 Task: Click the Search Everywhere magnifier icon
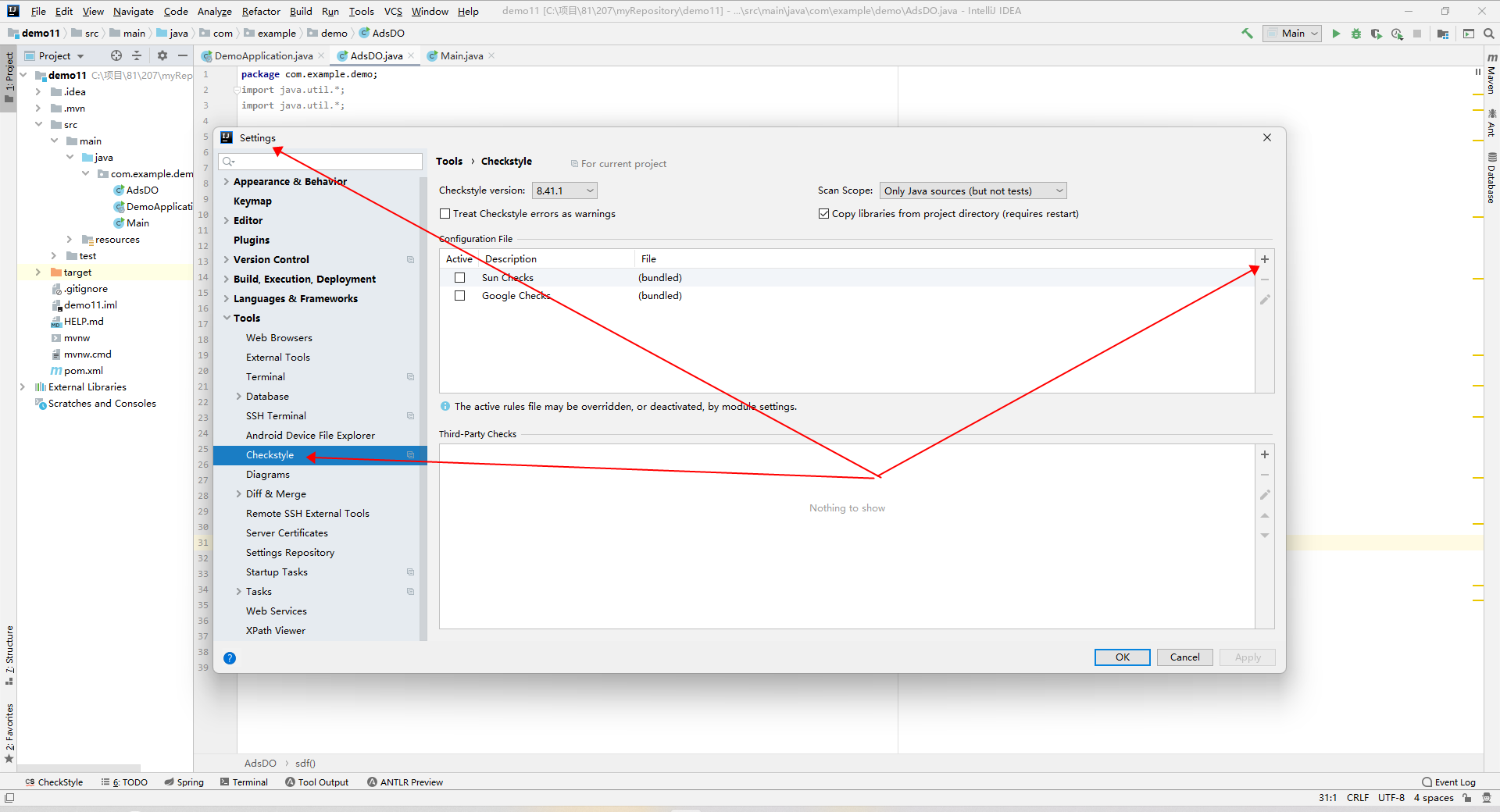(x=1489, y=34)
